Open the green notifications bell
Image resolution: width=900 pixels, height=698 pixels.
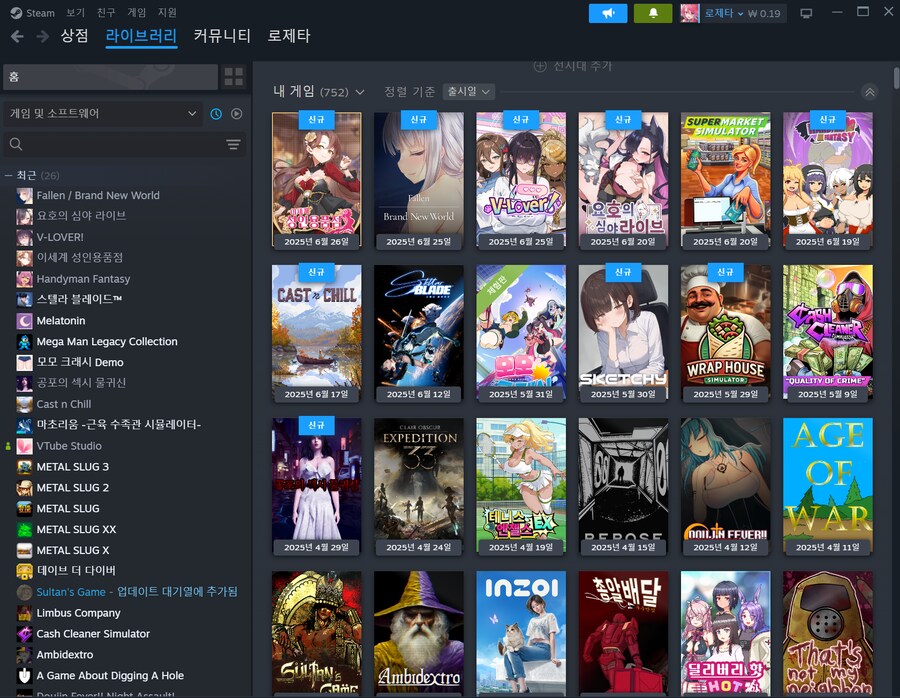653,13
